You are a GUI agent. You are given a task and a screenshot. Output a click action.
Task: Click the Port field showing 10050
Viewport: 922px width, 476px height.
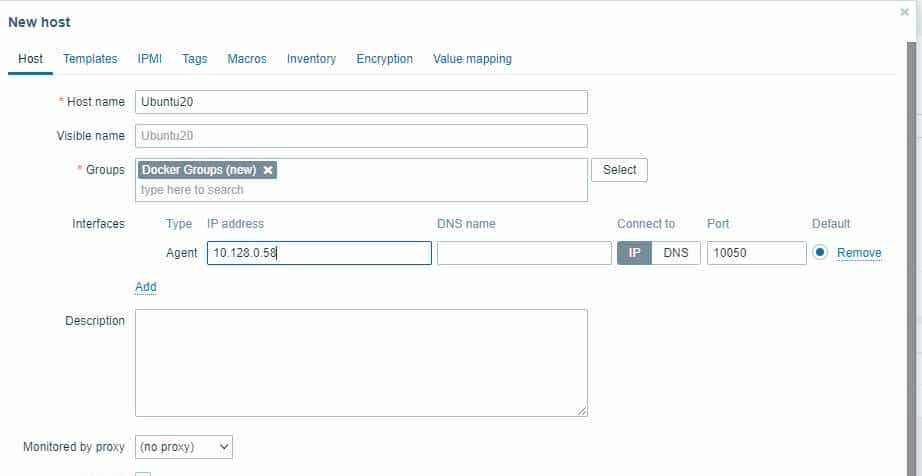[757, 253]
